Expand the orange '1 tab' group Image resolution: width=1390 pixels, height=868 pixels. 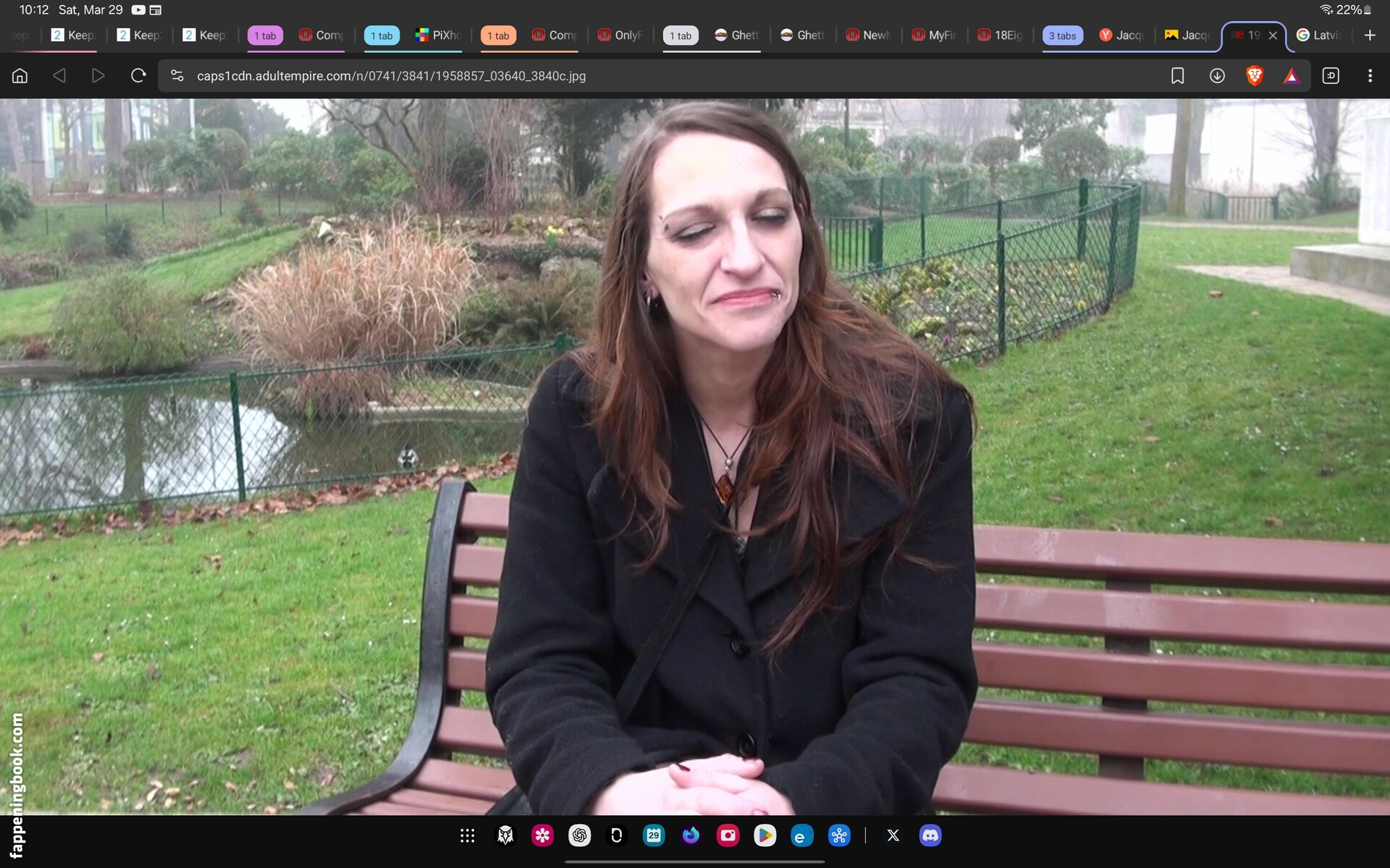tap(498, 35)
